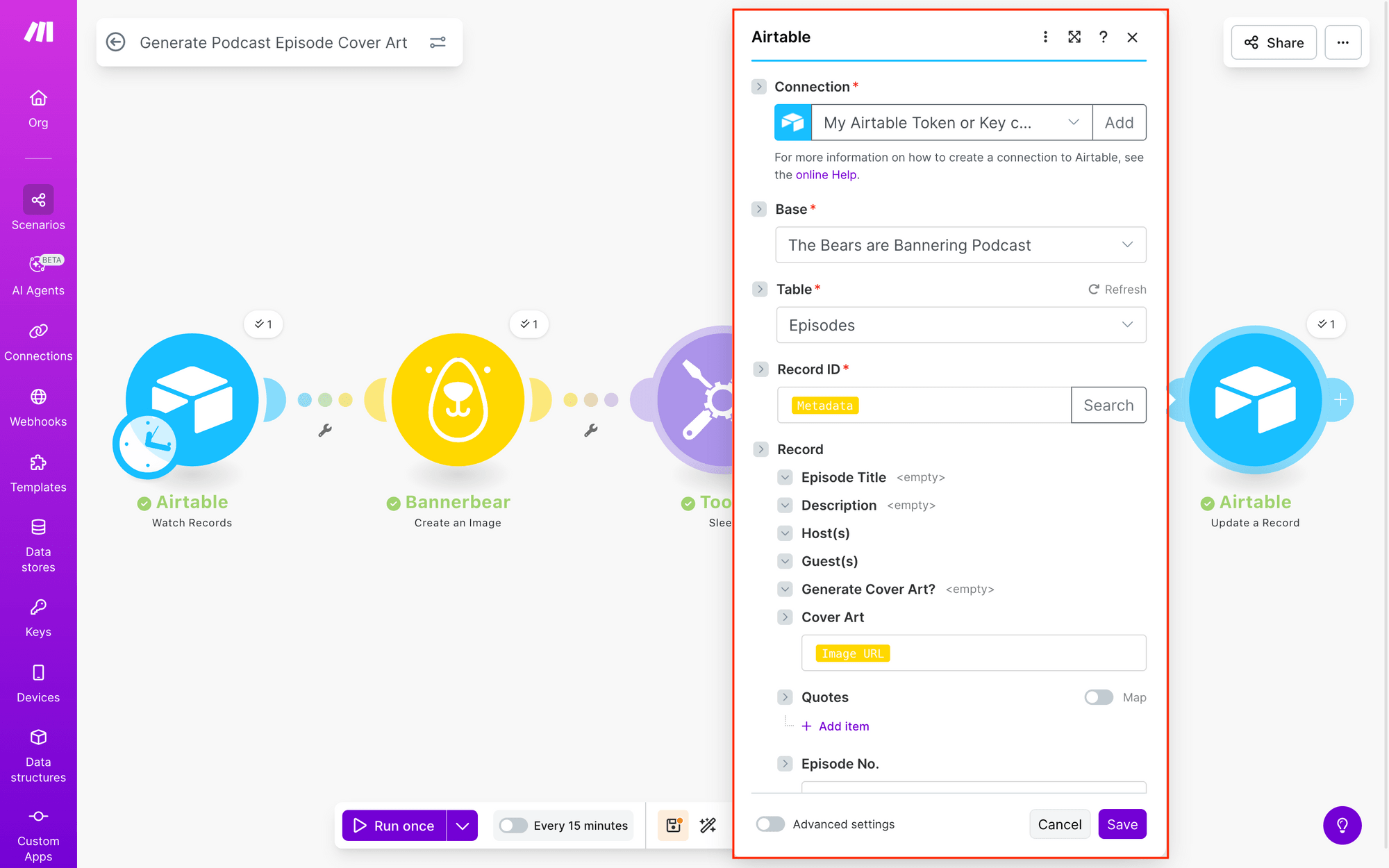Open the online Help link
This screenshot has height=868, width=1389.
tap(826, 175)
